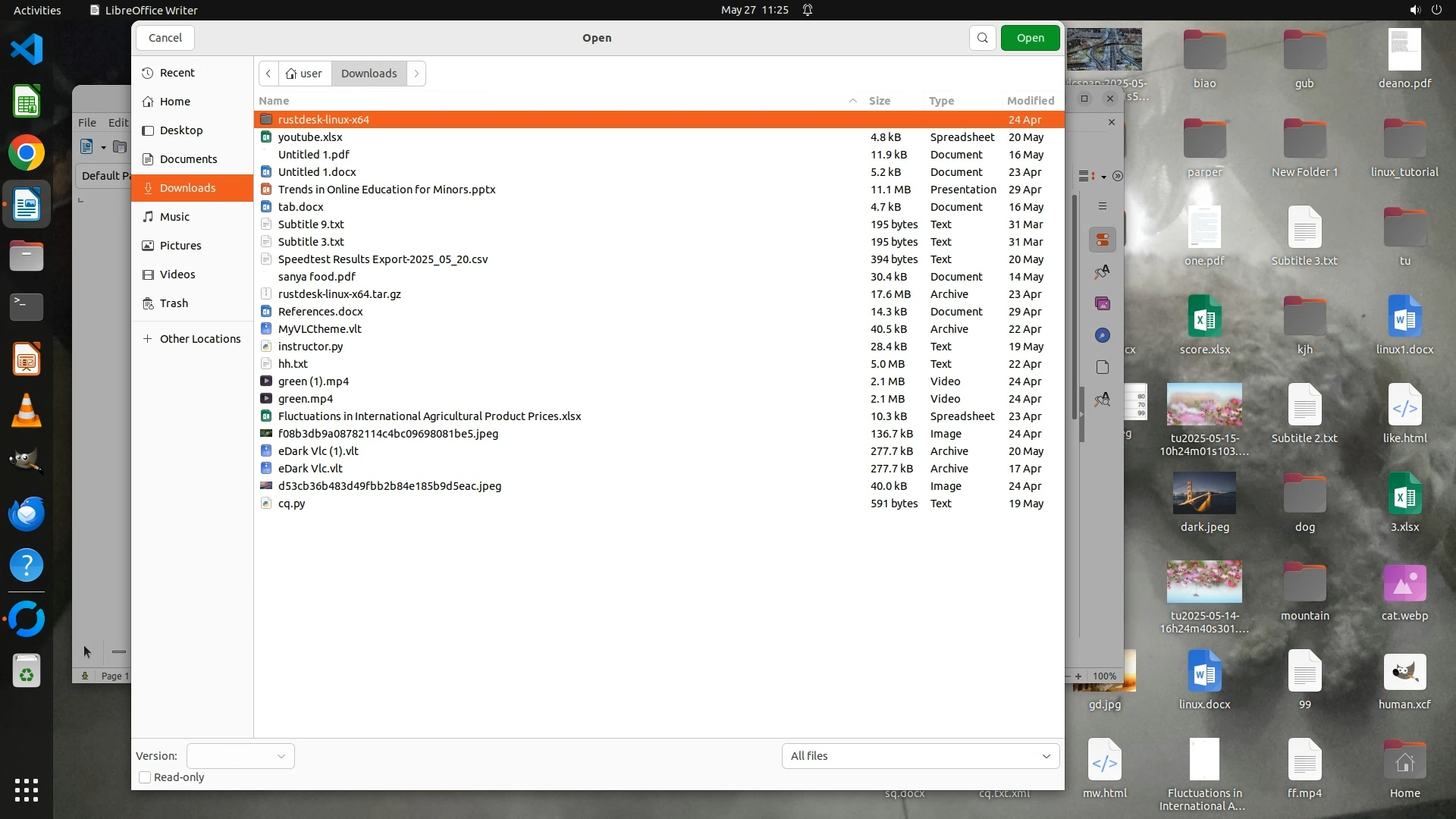
Task: Cancel the Open dialog
Action: 165,38
